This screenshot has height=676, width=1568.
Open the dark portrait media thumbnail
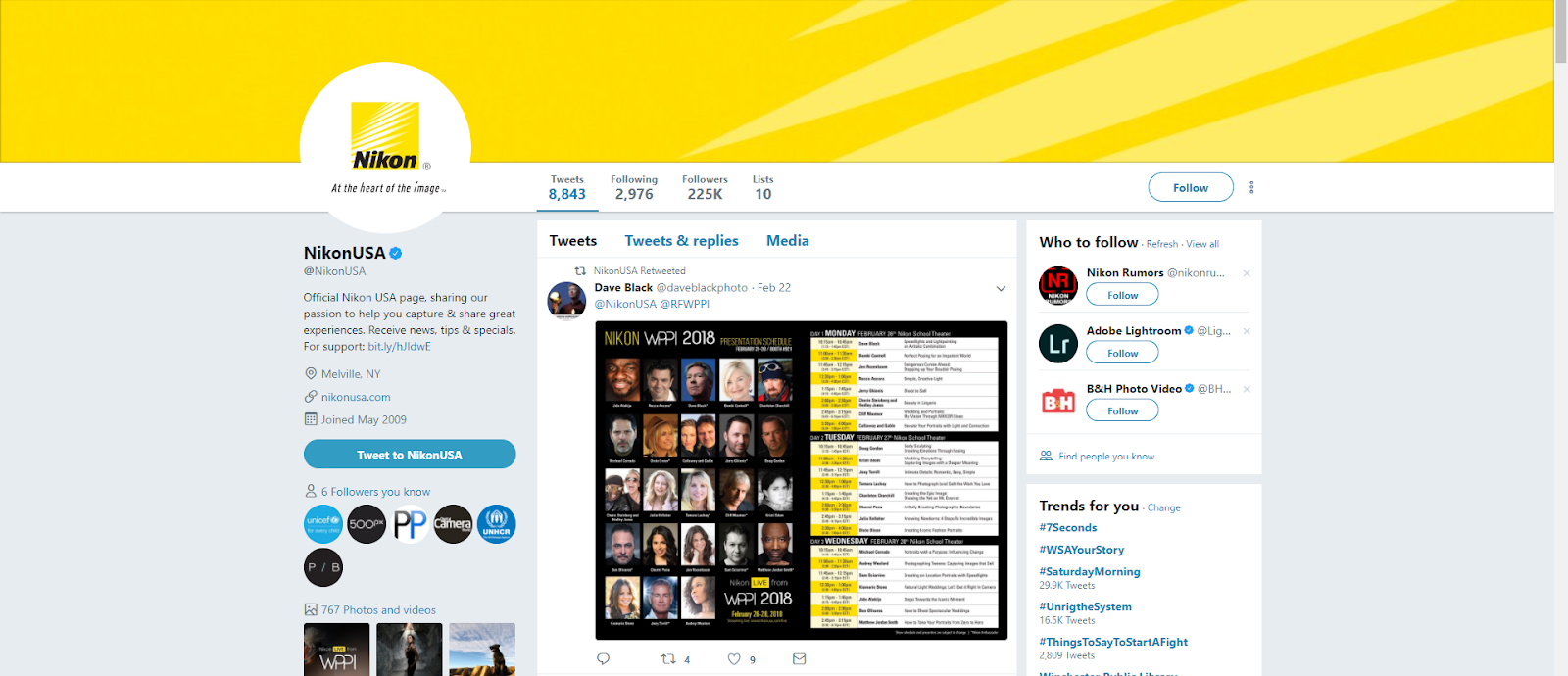pos(410,650)
